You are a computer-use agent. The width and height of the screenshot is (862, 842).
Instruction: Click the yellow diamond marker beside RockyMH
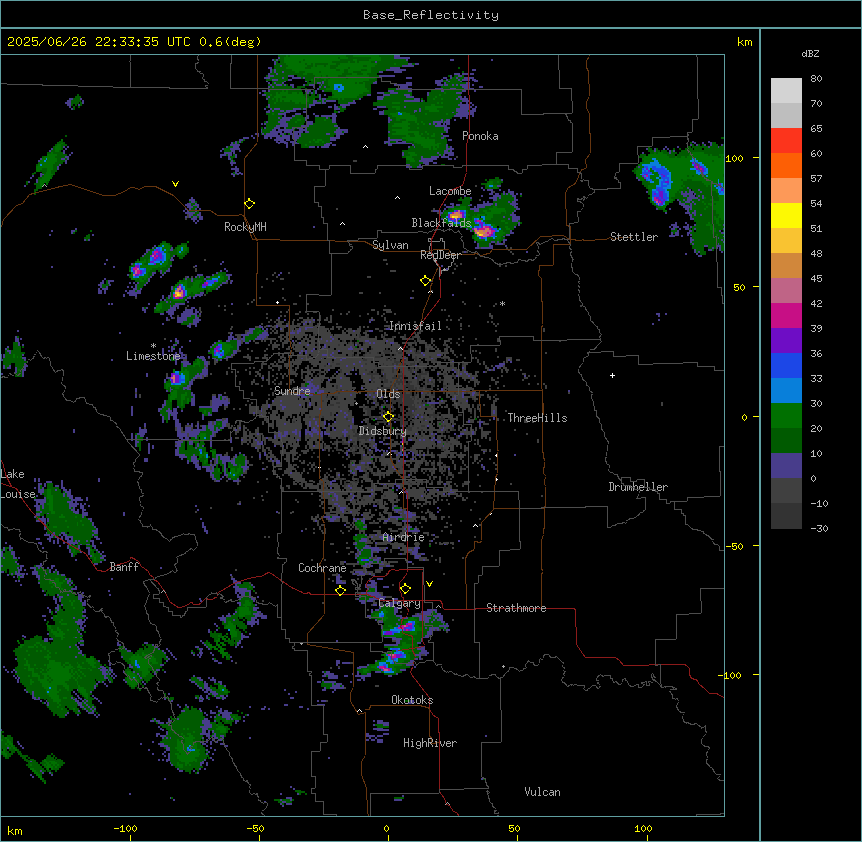pyautogui.click(x=249, y=204)
